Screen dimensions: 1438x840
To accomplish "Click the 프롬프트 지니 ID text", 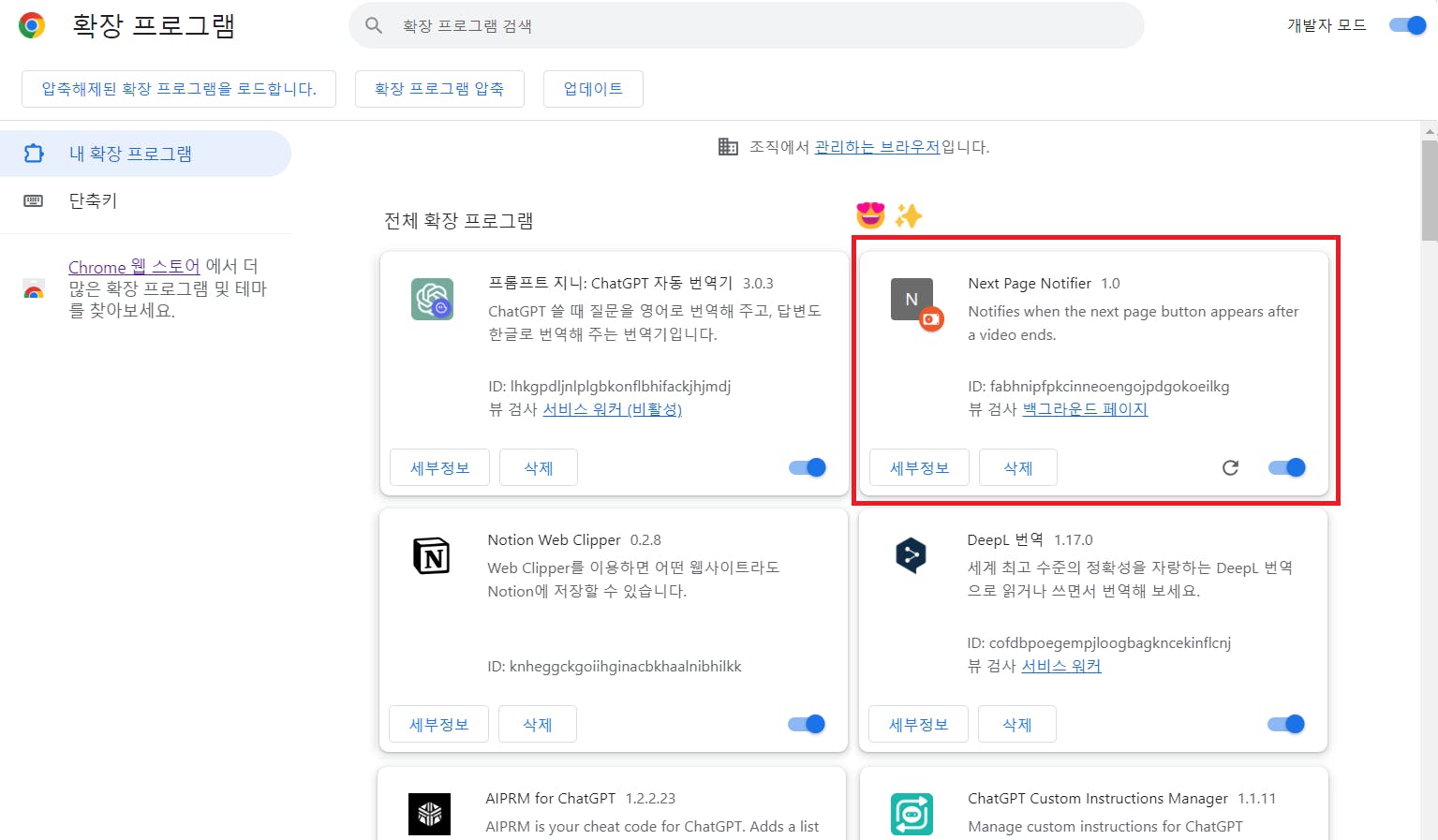I will point(610,386).
